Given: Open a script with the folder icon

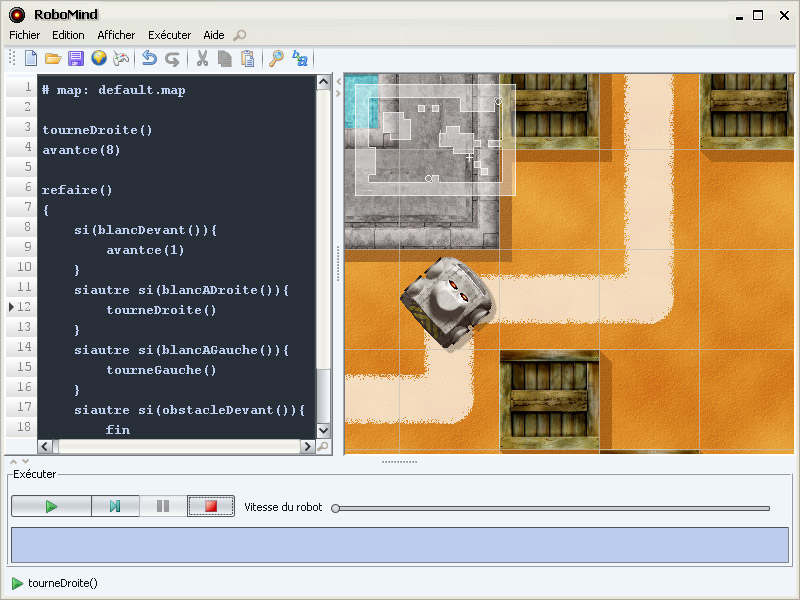Looking at the screenshot, I should click(x=53, y=59).
